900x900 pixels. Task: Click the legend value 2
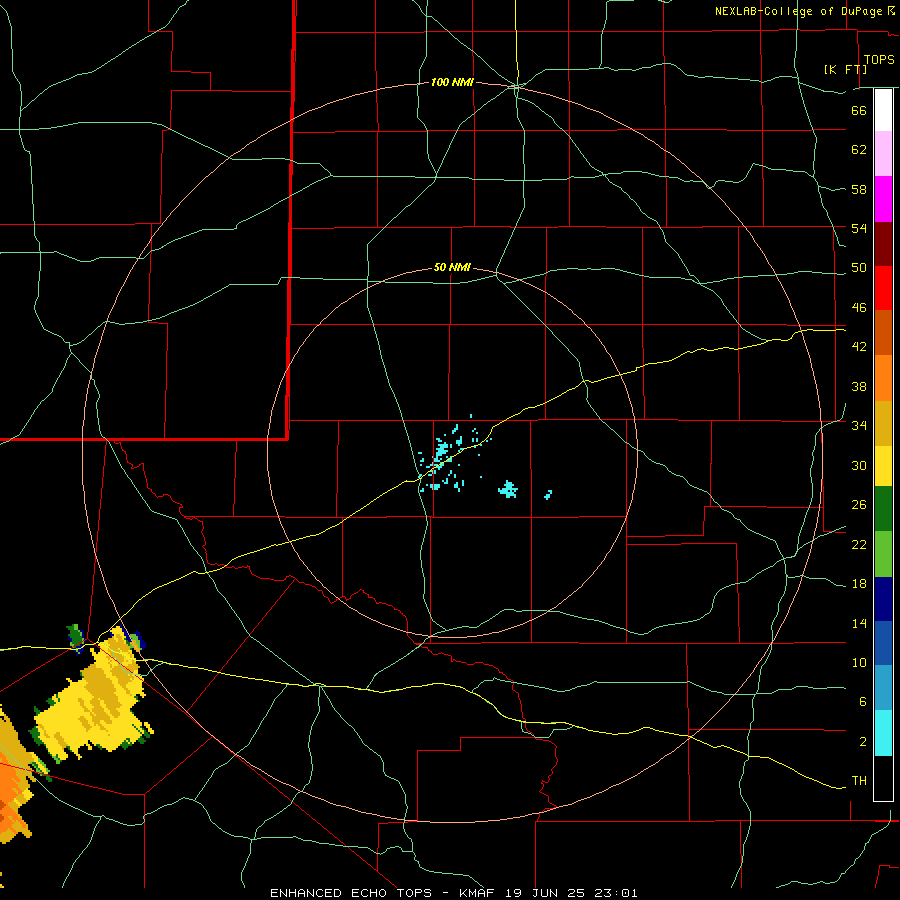click(862, 742)
